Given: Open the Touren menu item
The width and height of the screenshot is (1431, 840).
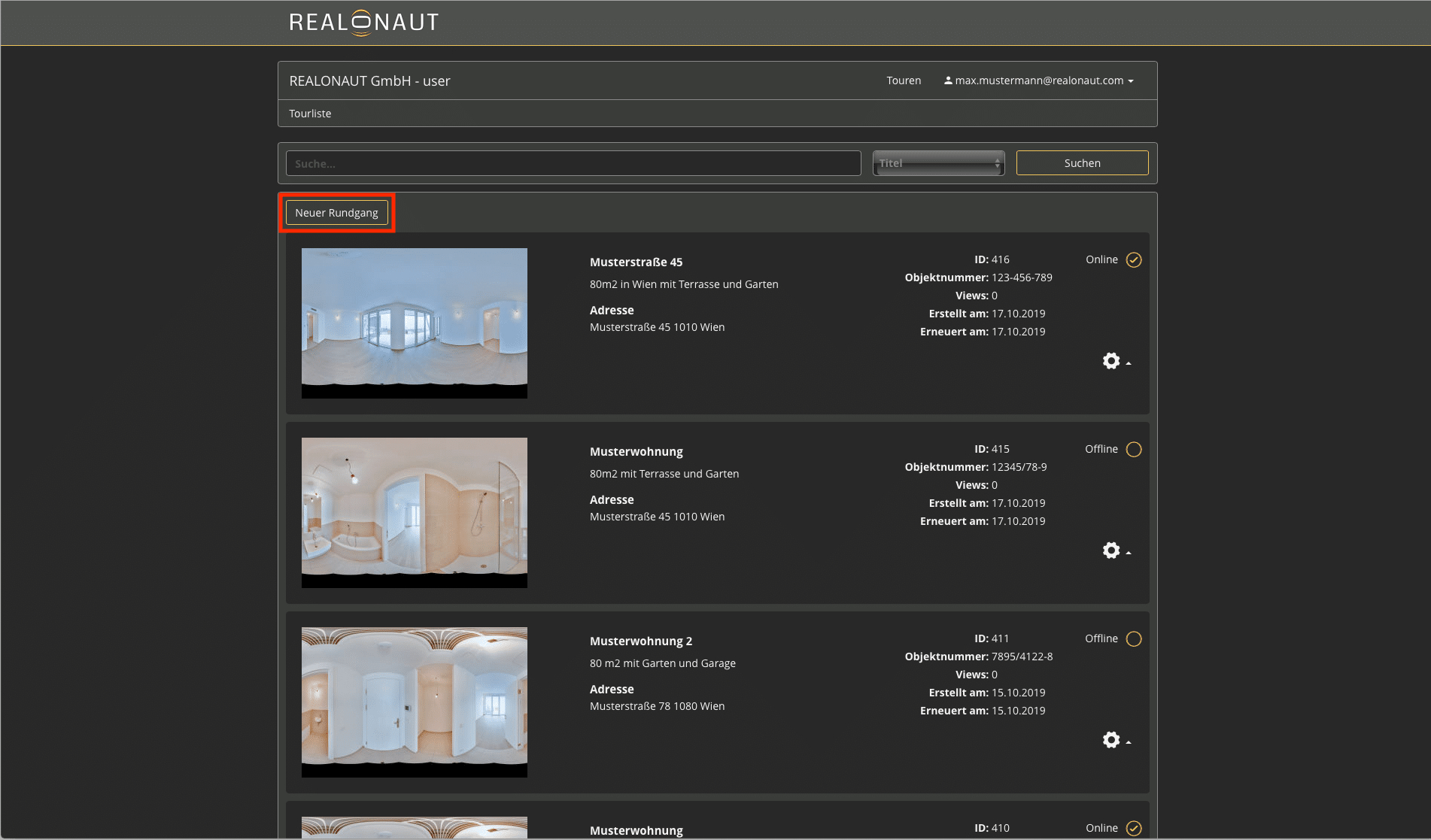Looking at the screenshot, I should pos(903,80).
